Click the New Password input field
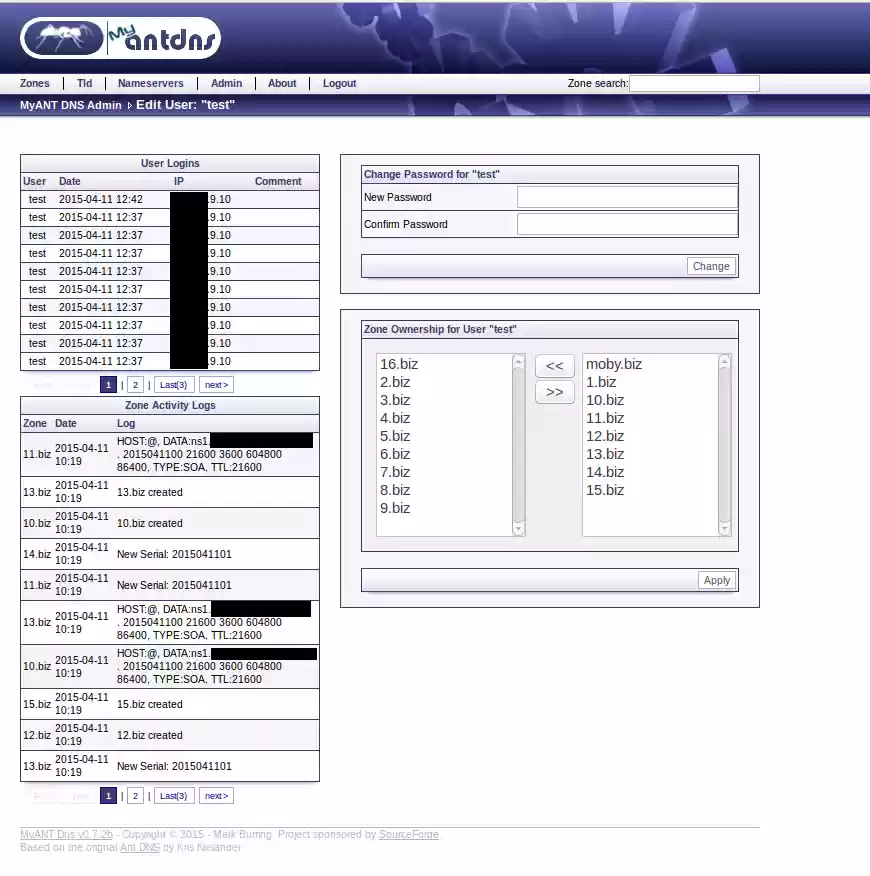The image size is (870, 876). pyautogui.click(x=626, y=196)
